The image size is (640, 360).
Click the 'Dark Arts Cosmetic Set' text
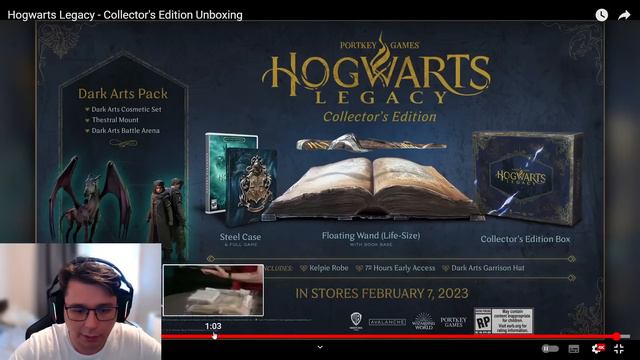pos(126,109)
